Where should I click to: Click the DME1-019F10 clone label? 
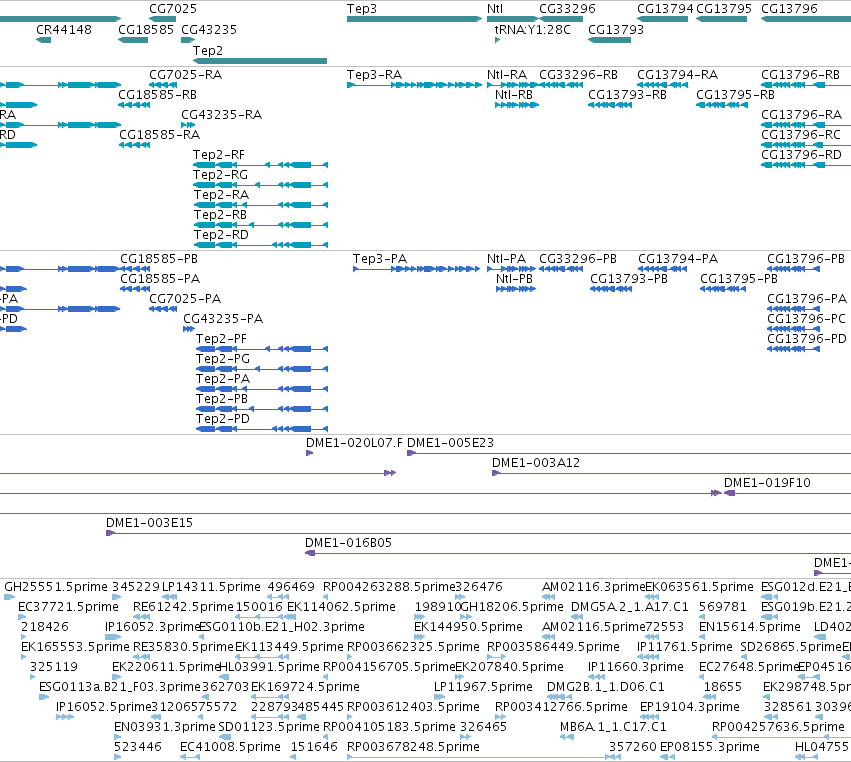(767, 482)
